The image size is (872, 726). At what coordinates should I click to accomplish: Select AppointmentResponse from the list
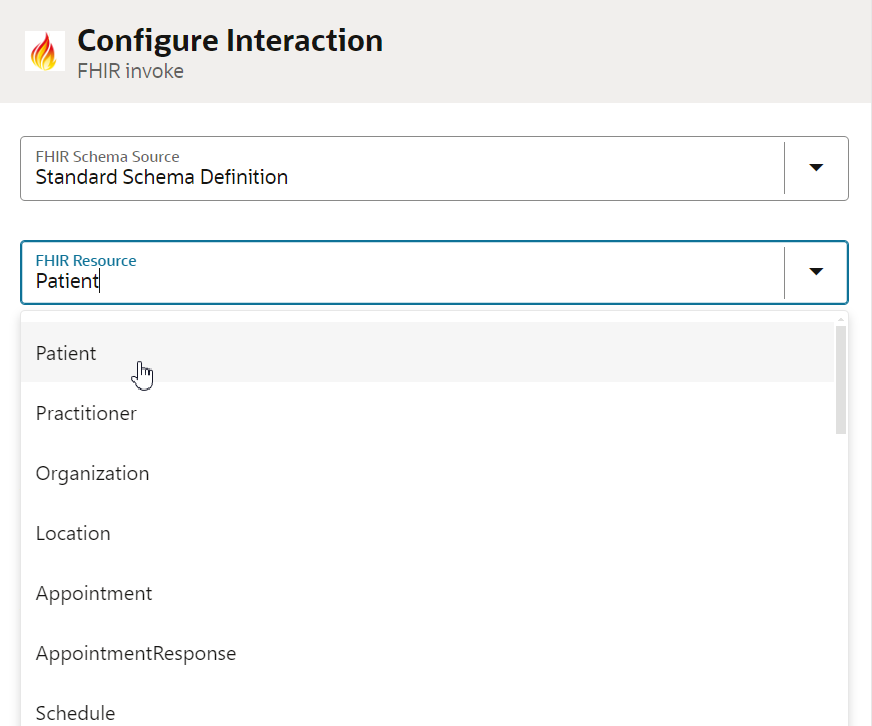pos(136,653)
